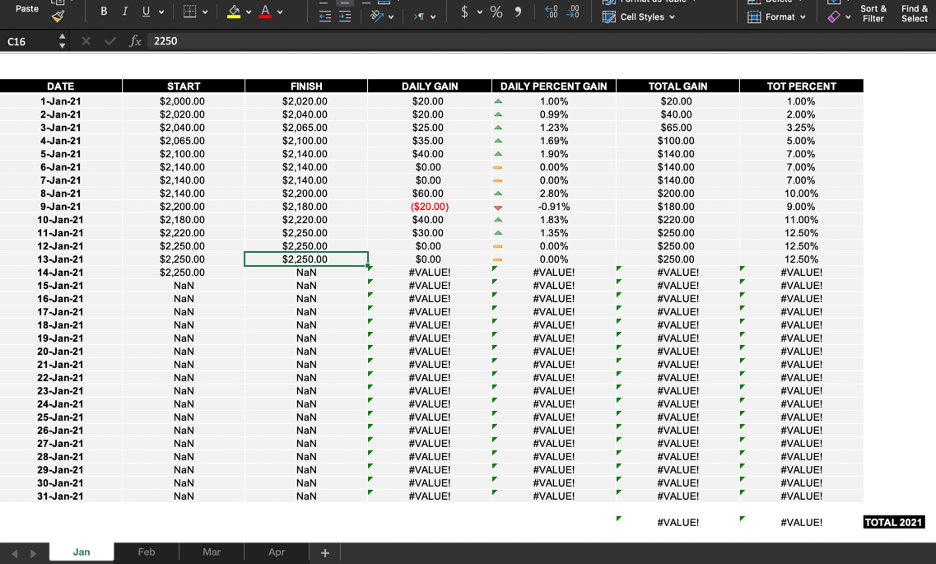This screenshot has height=564, width=936.
Task: Click the Clear eraser icon
Action: coord(834,17)
